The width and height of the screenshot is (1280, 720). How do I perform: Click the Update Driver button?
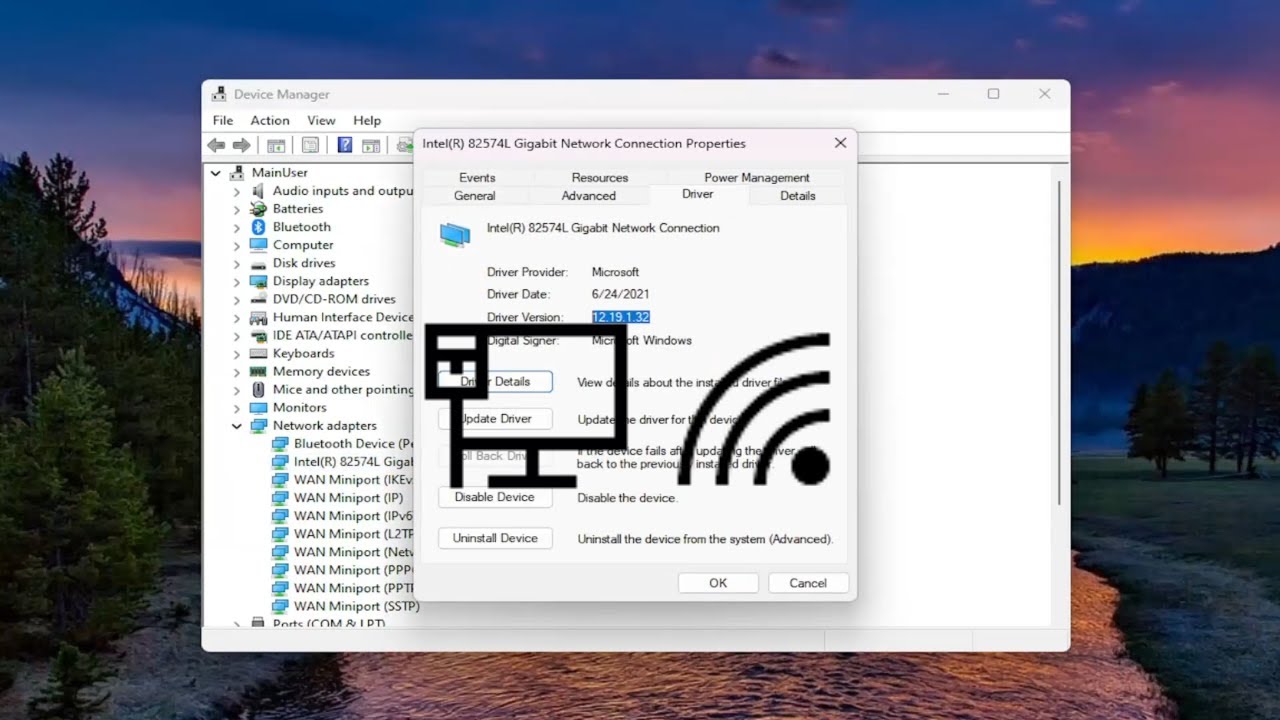pyautogui.click(x=495, y=419)
